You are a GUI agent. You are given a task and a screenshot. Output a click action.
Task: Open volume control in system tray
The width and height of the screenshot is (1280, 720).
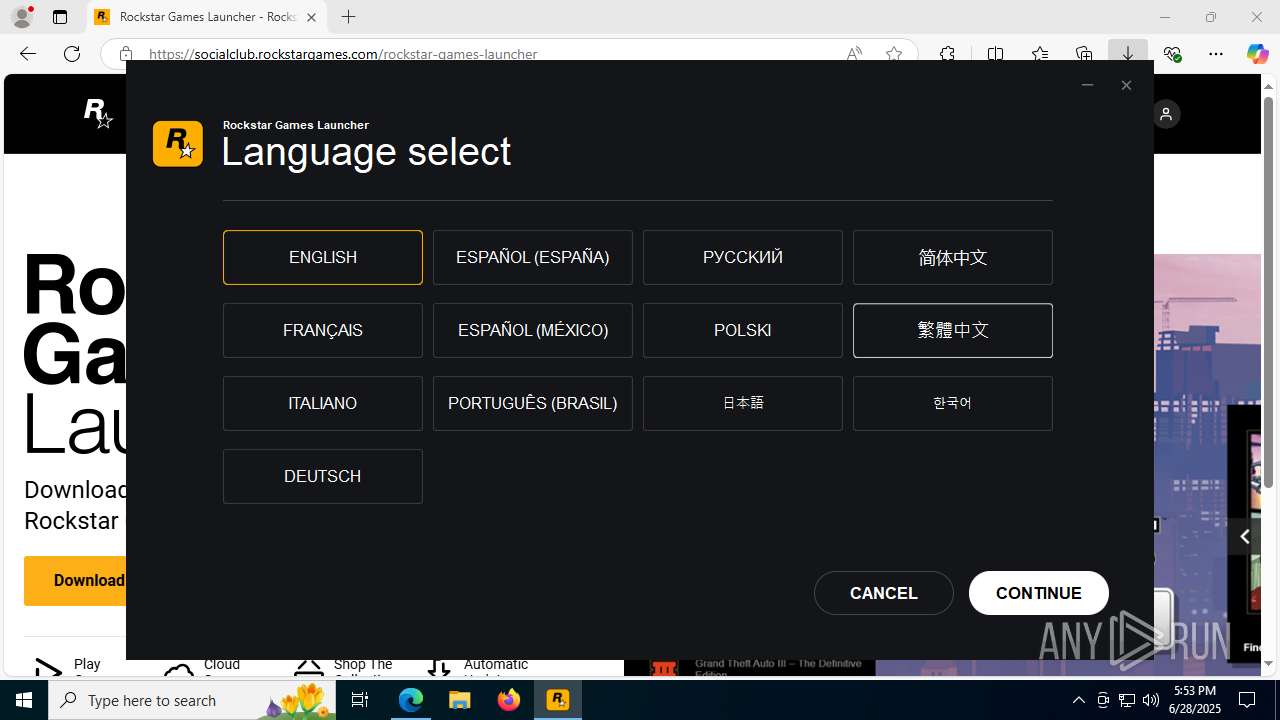coord(1151,700)
